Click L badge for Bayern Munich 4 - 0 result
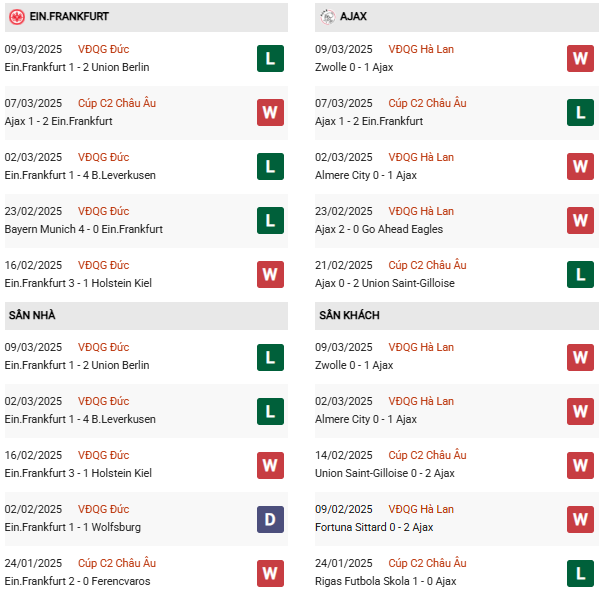The image size is (600, 592). coord(270,220)
